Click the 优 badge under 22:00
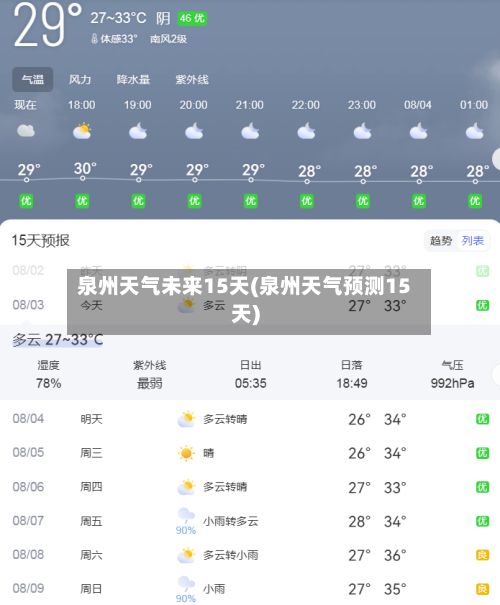The height and width of the screenshot is (605, 500). coord(307,201)
